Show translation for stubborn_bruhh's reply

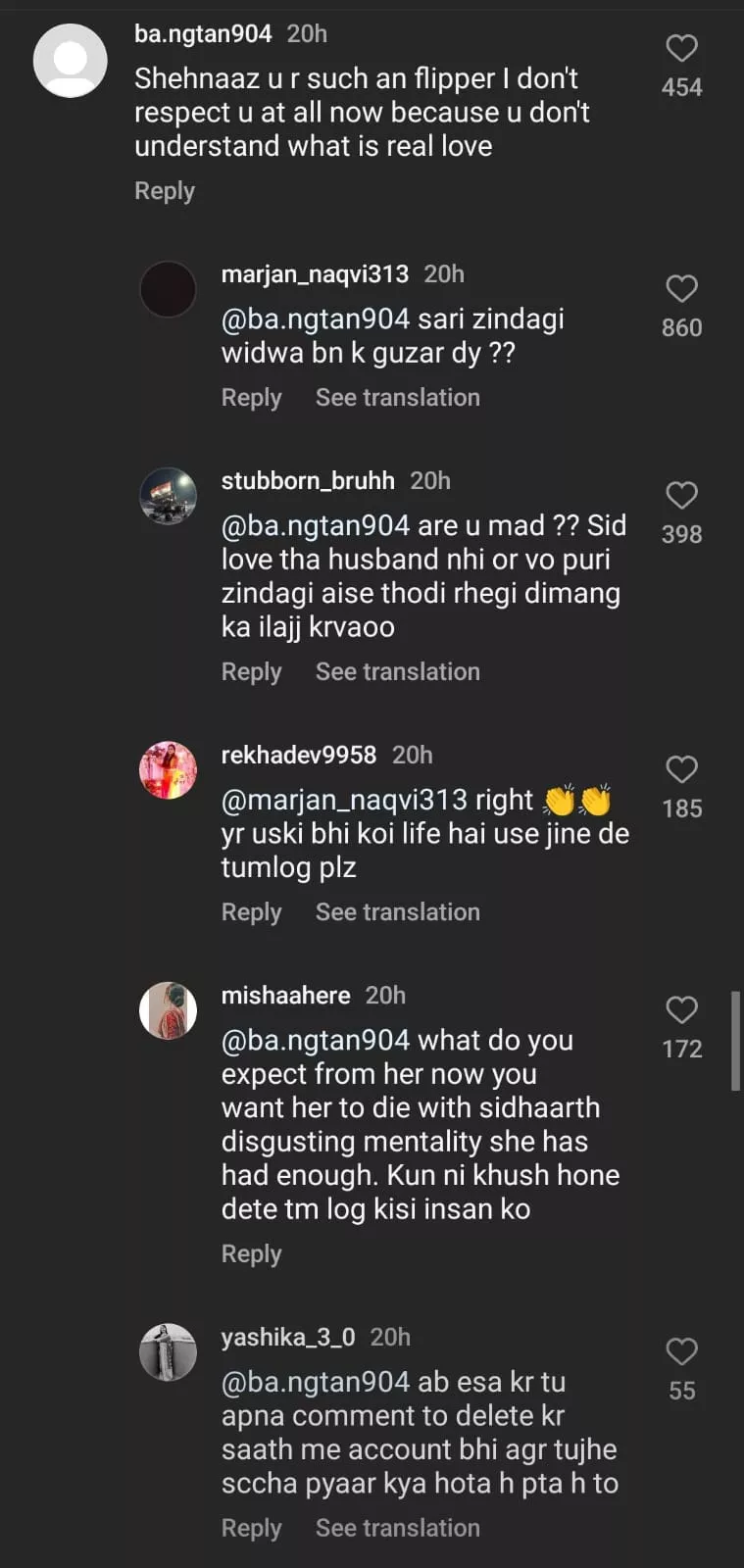pos(397,672)
